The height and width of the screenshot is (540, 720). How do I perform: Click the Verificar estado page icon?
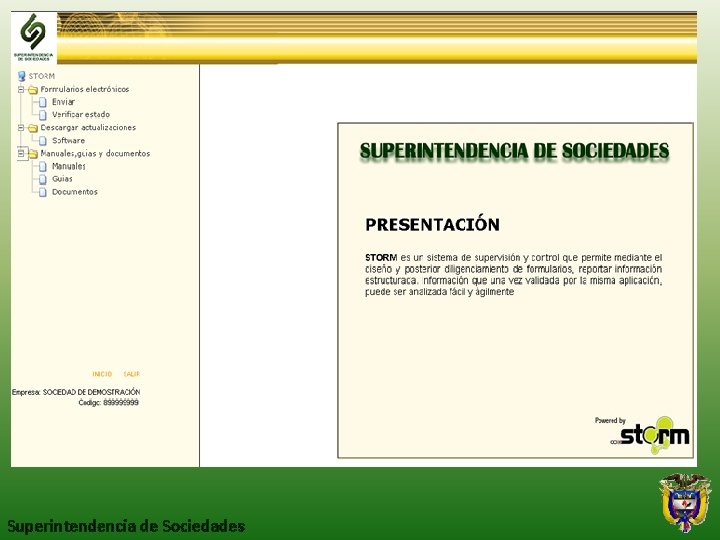[x=43, y=115]
